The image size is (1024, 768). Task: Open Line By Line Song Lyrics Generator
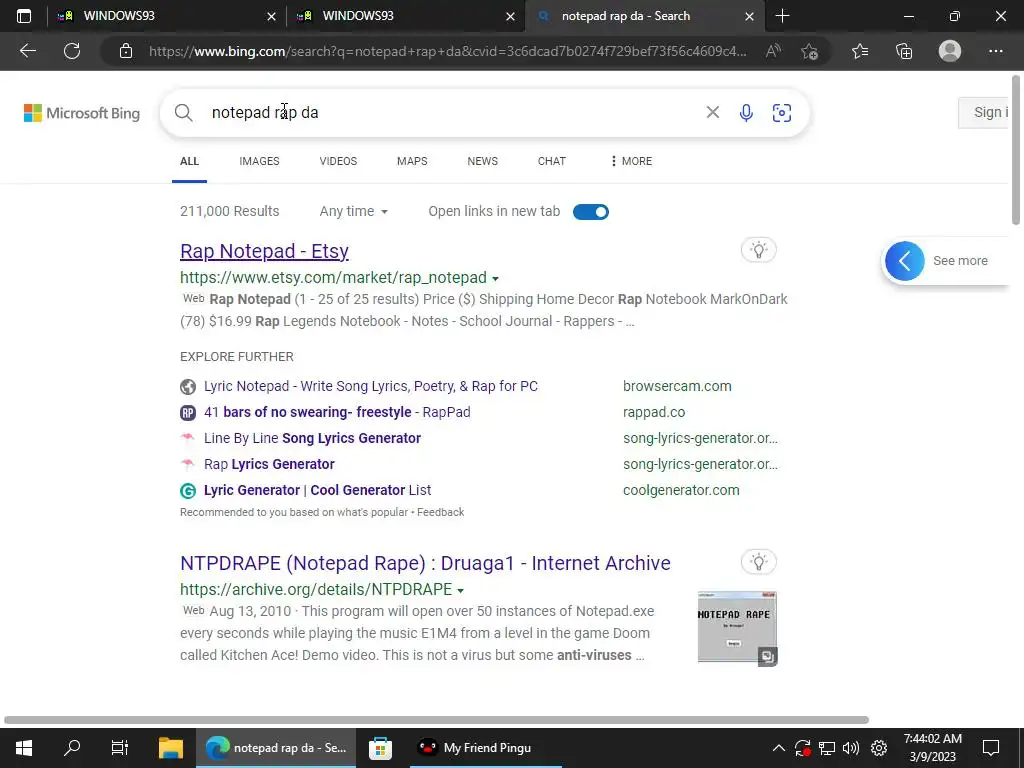coord(312,438)
